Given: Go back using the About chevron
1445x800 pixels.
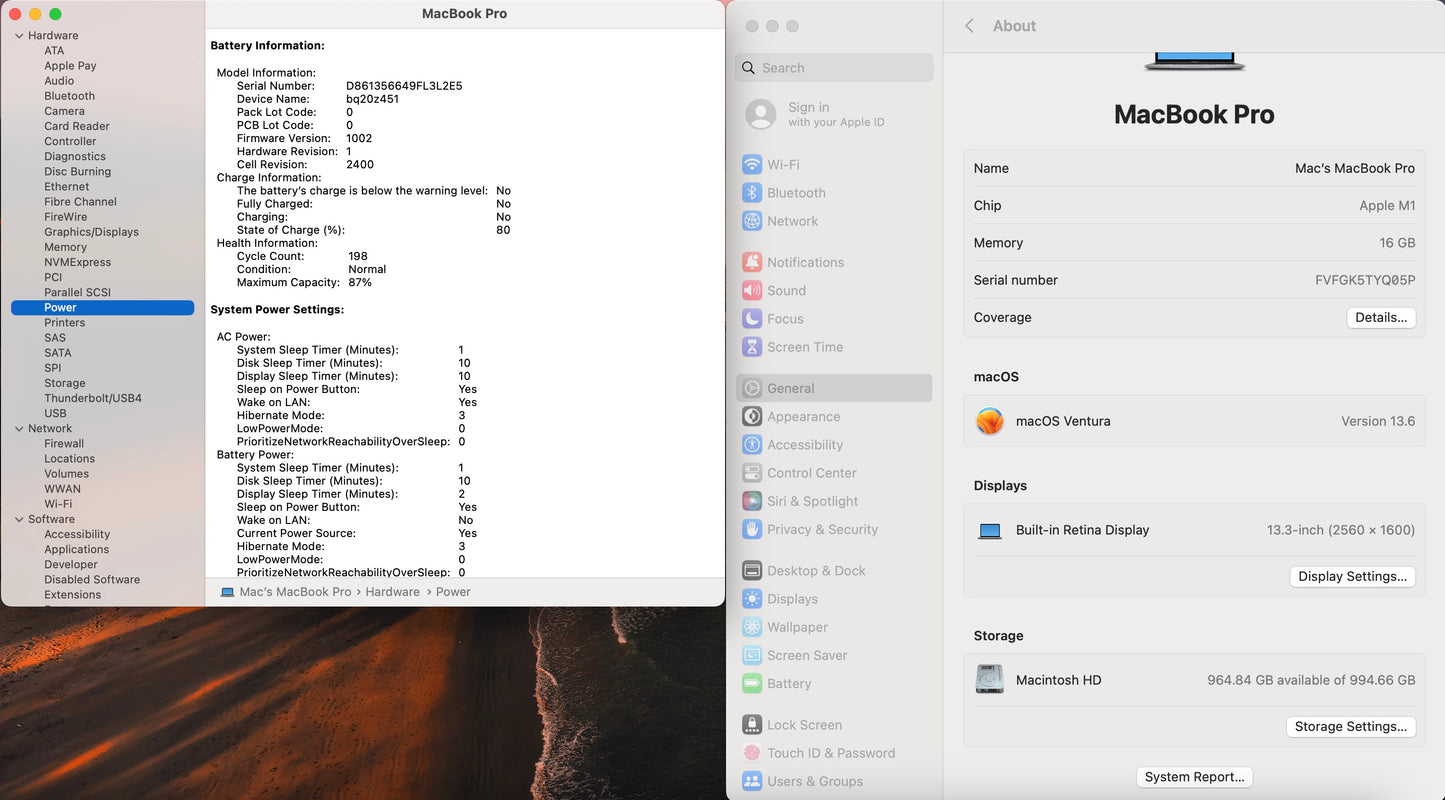Looking at the screenshot, I should click(x=969, y=26).
